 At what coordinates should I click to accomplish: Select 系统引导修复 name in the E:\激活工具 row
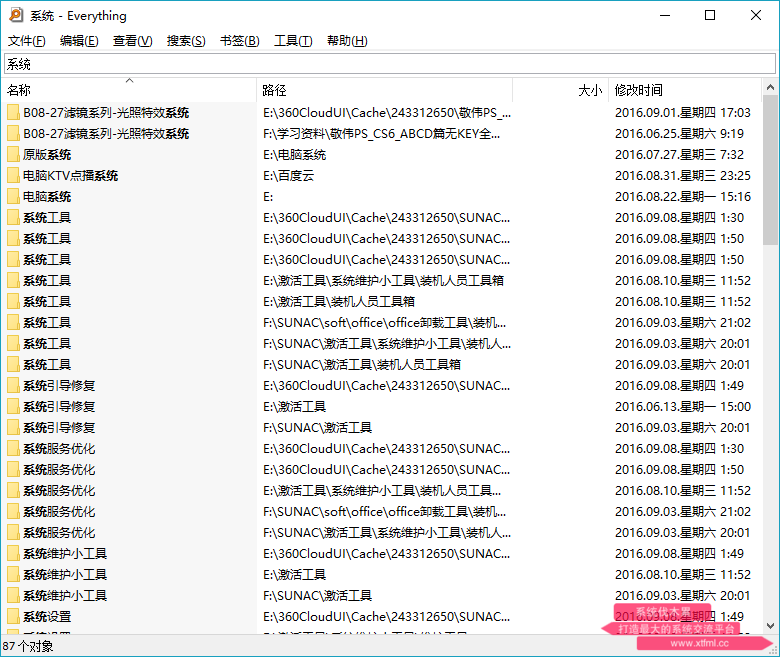(59, 406)
